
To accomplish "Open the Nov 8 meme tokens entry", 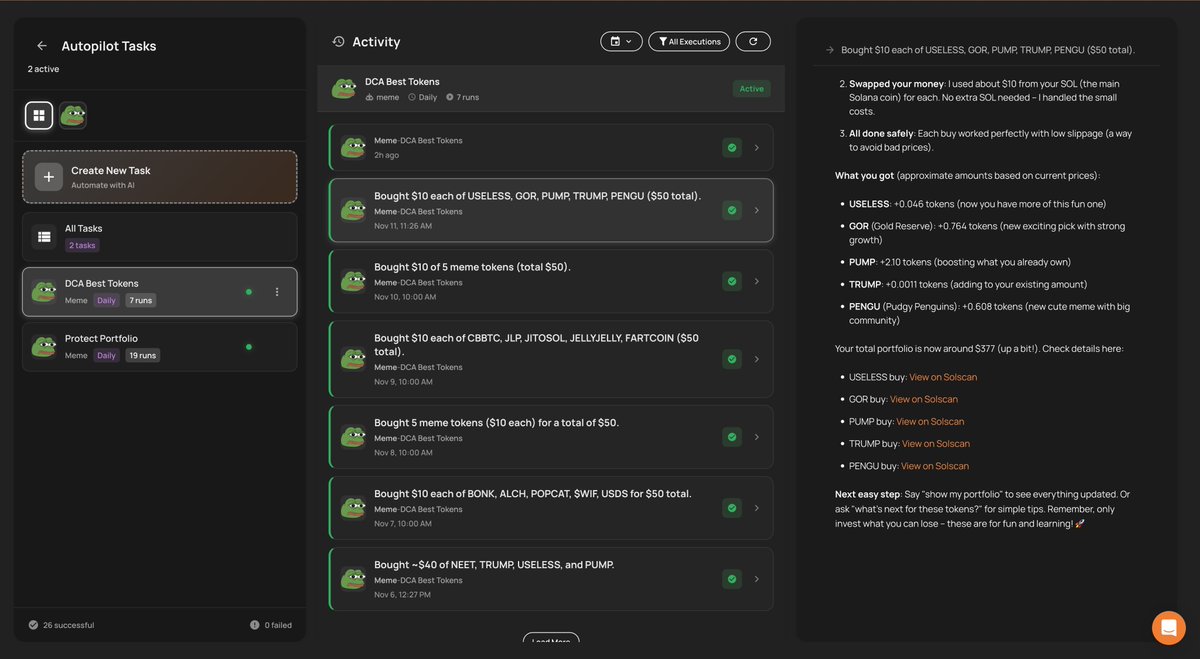I will (551, 437).
